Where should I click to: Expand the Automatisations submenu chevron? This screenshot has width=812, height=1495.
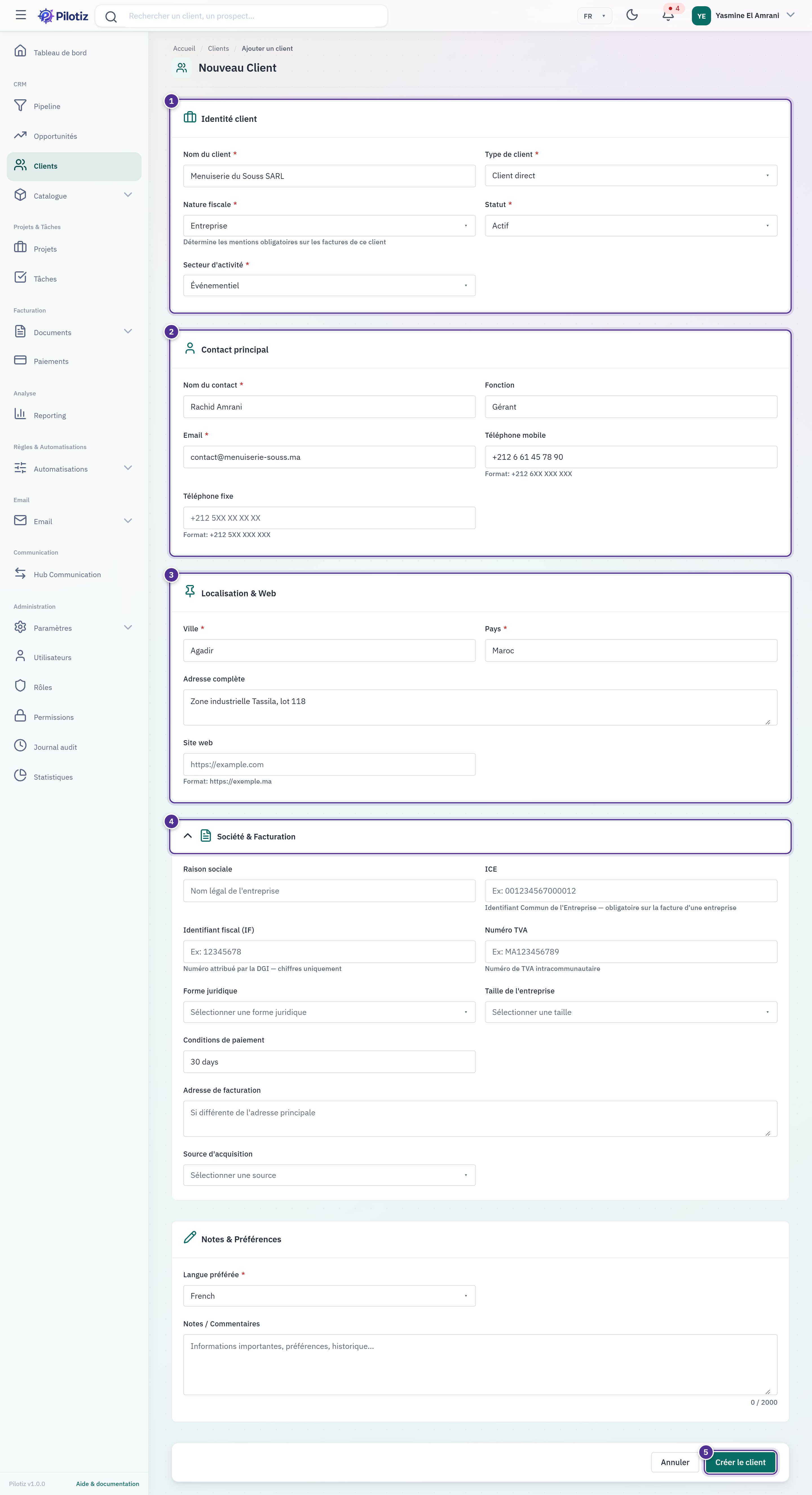click(x=128, y=468)
